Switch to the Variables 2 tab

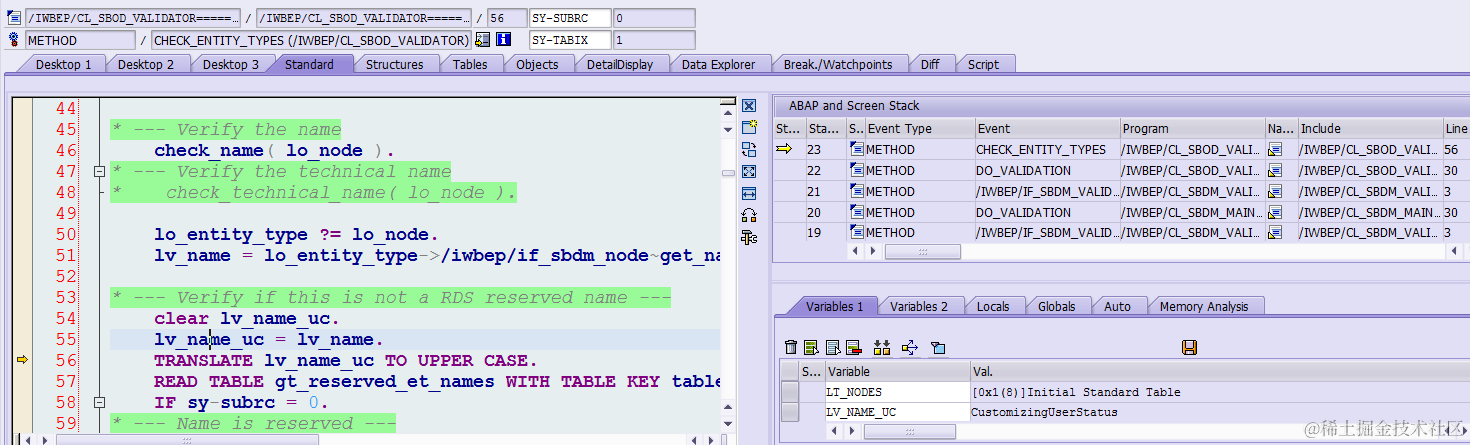pos(919,307)
